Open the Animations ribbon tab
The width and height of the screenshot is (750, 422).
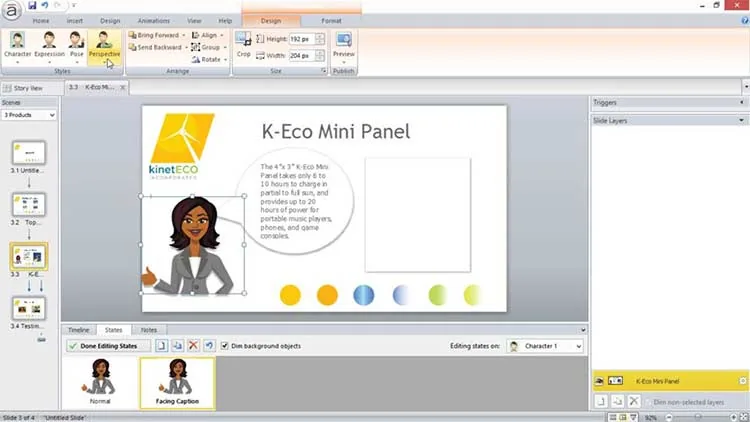154,21
